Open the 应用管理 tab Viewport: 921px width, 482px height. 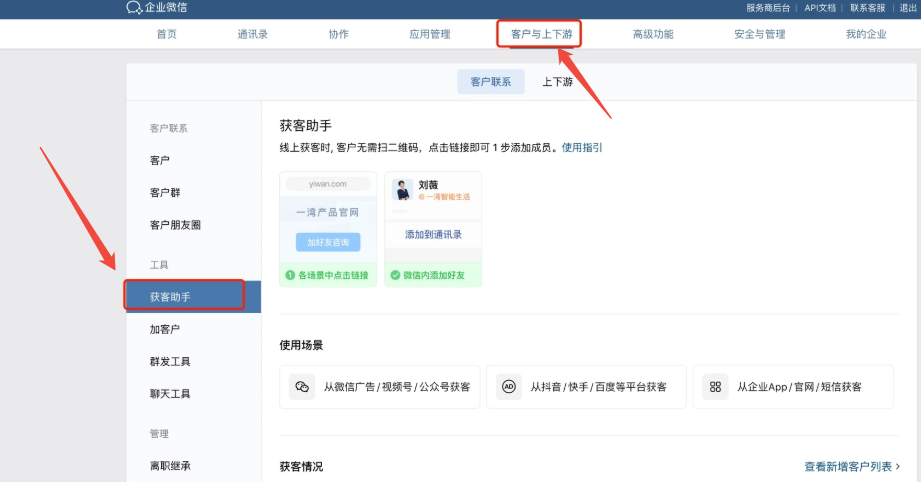coord(430,34)
